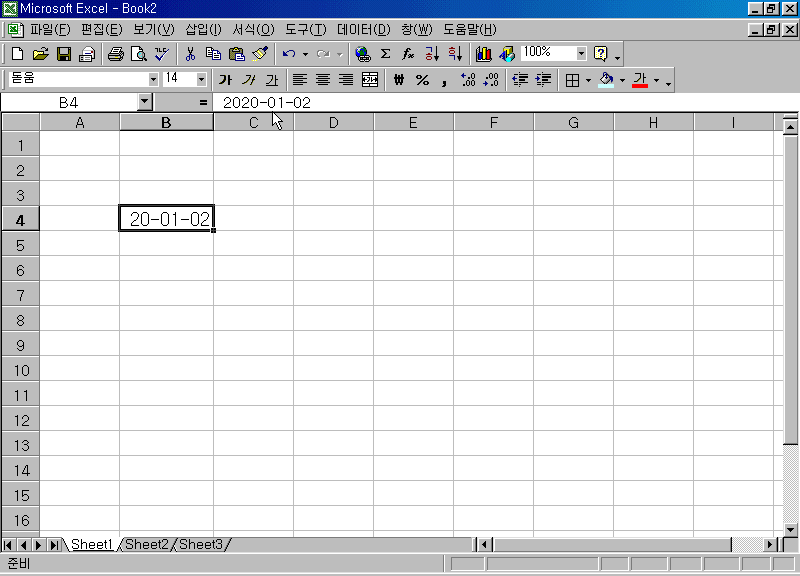800x576 pixels.
Task: Open Print Preview icon
Action: tap(139, 54)
